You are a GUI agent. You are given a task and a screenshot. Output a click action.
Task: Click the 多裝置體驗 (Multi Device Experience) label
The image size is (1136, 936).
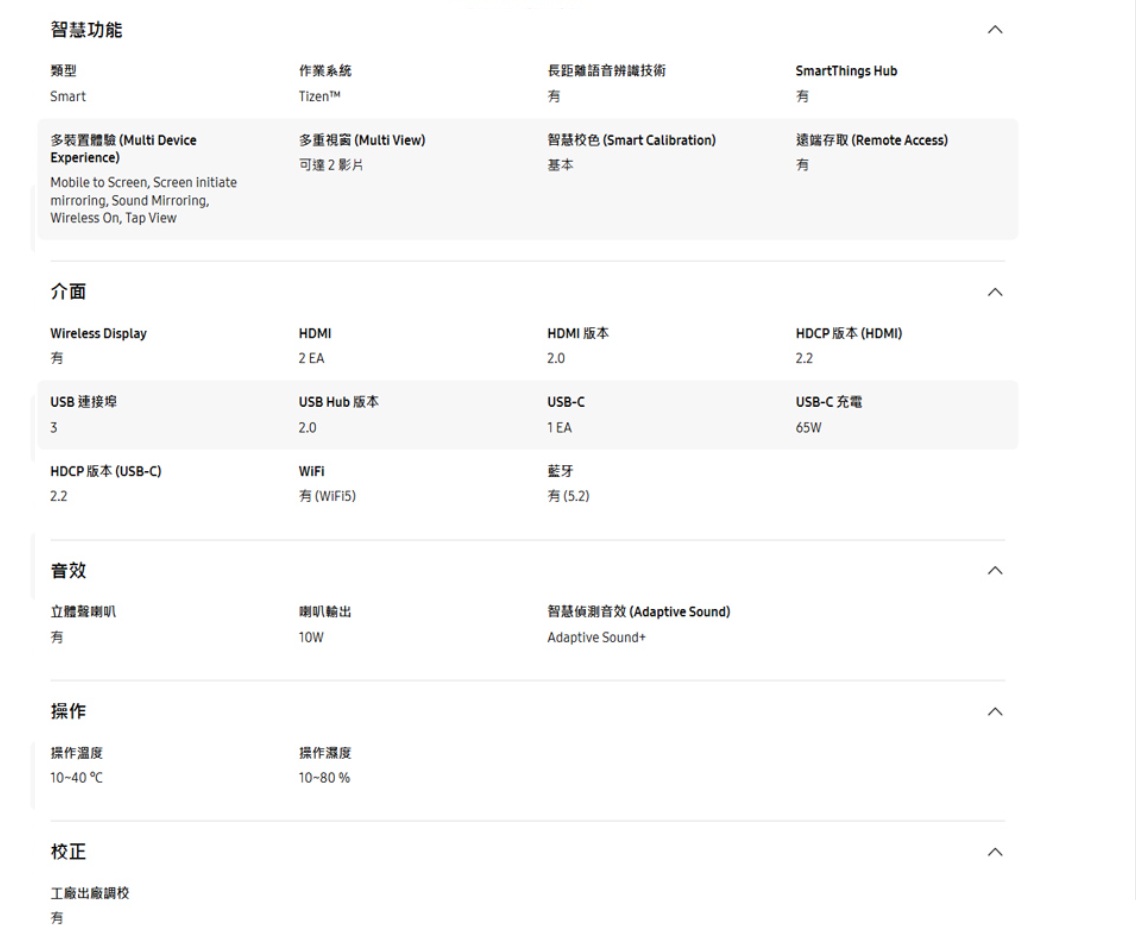coord(123,149)
